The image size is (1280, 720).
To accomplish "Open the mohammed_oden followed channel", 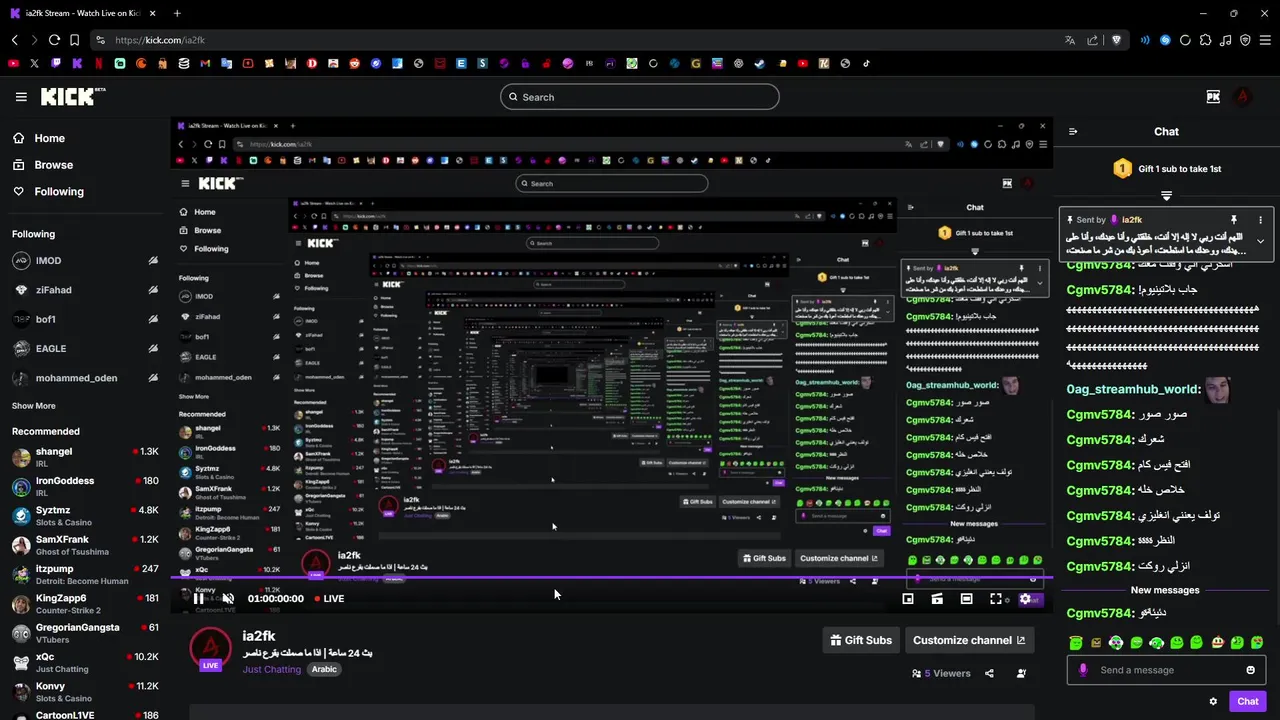I will (x=85, y=378).
